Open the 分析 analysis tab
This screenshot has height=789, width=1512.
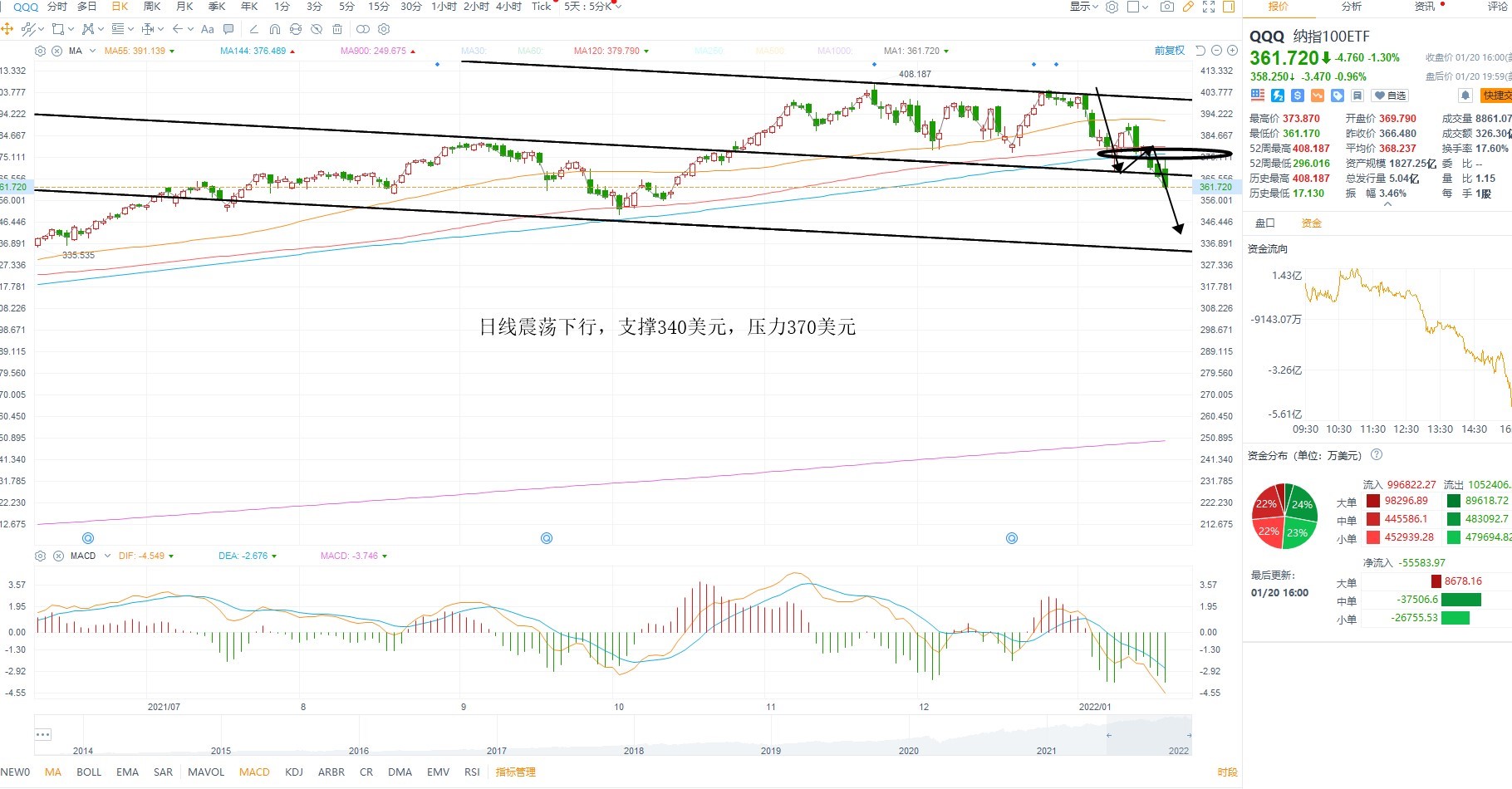pos(1352,7)
